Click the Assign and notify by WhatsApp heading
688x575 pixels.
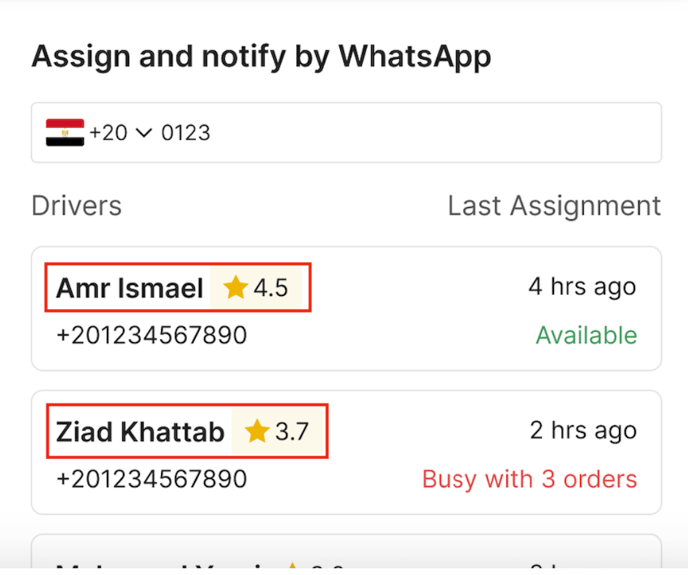pos(261,57)
